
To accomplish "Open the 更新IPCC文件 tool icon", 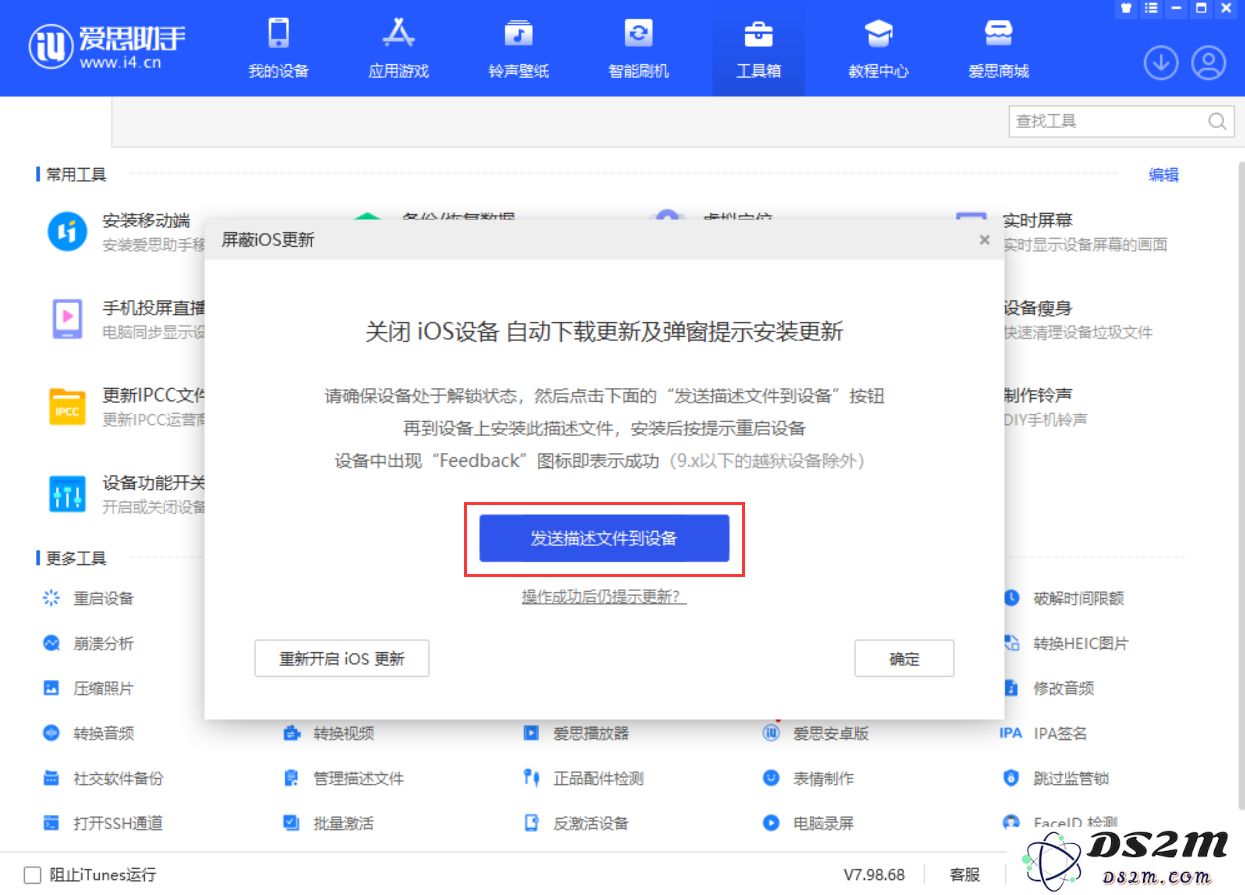I will 68,406.
